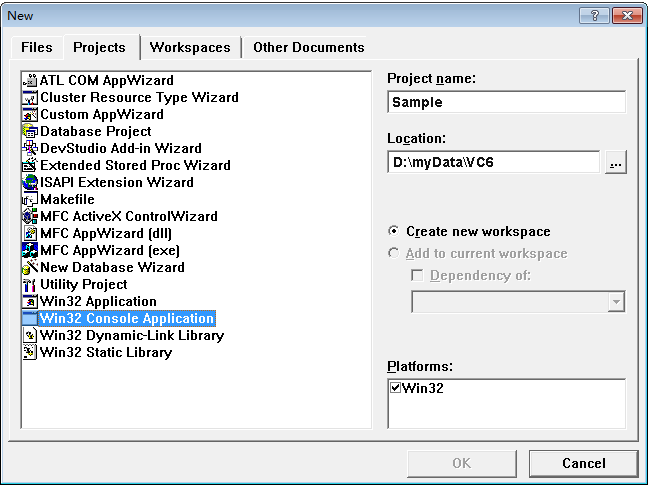Click the OK button
The image size is (648, 487).
[x=462, y=463]
